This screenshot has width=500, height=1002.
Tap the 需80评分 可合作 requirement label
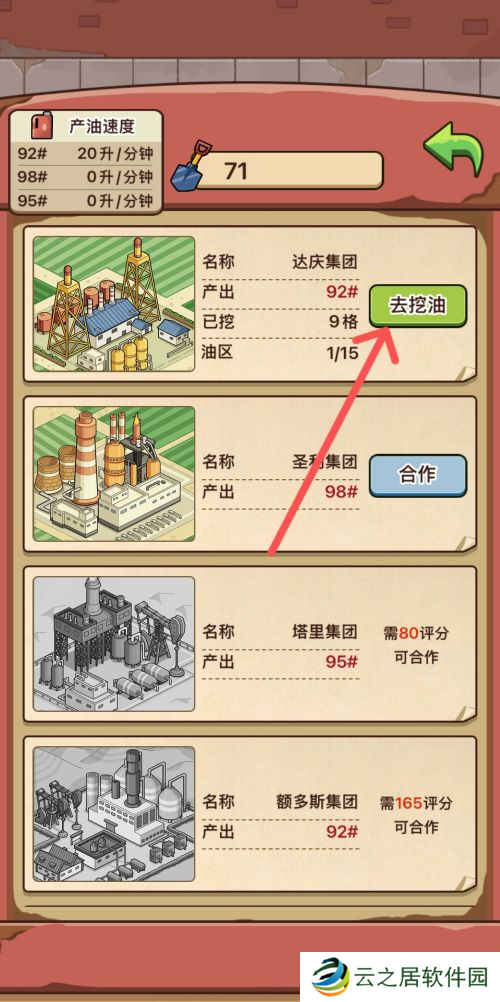[x=416, y=645]
